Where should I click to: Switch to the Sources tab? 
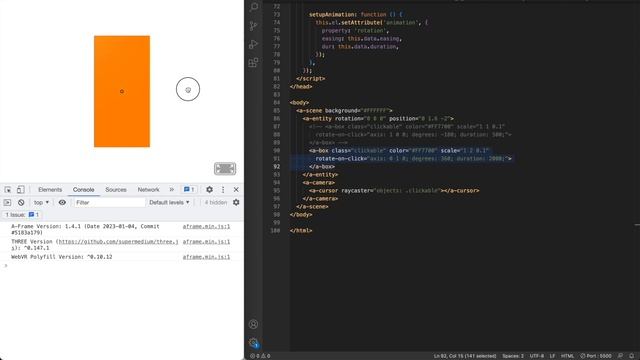[x=116, y=189]
